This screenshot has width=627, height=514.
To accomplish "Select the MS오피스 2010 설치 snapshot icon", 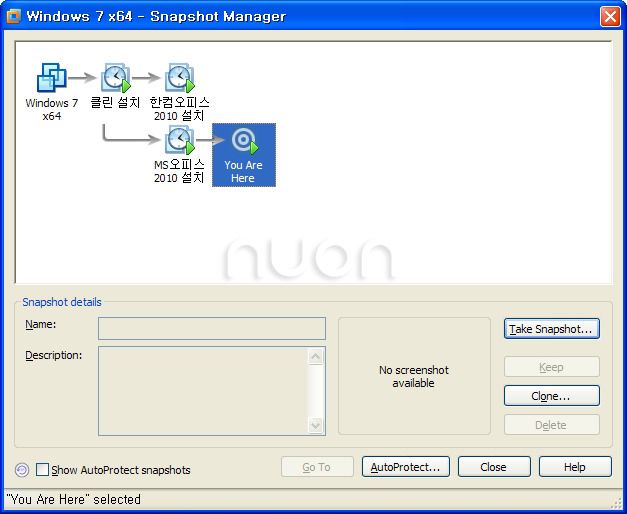I will point(180,140).
